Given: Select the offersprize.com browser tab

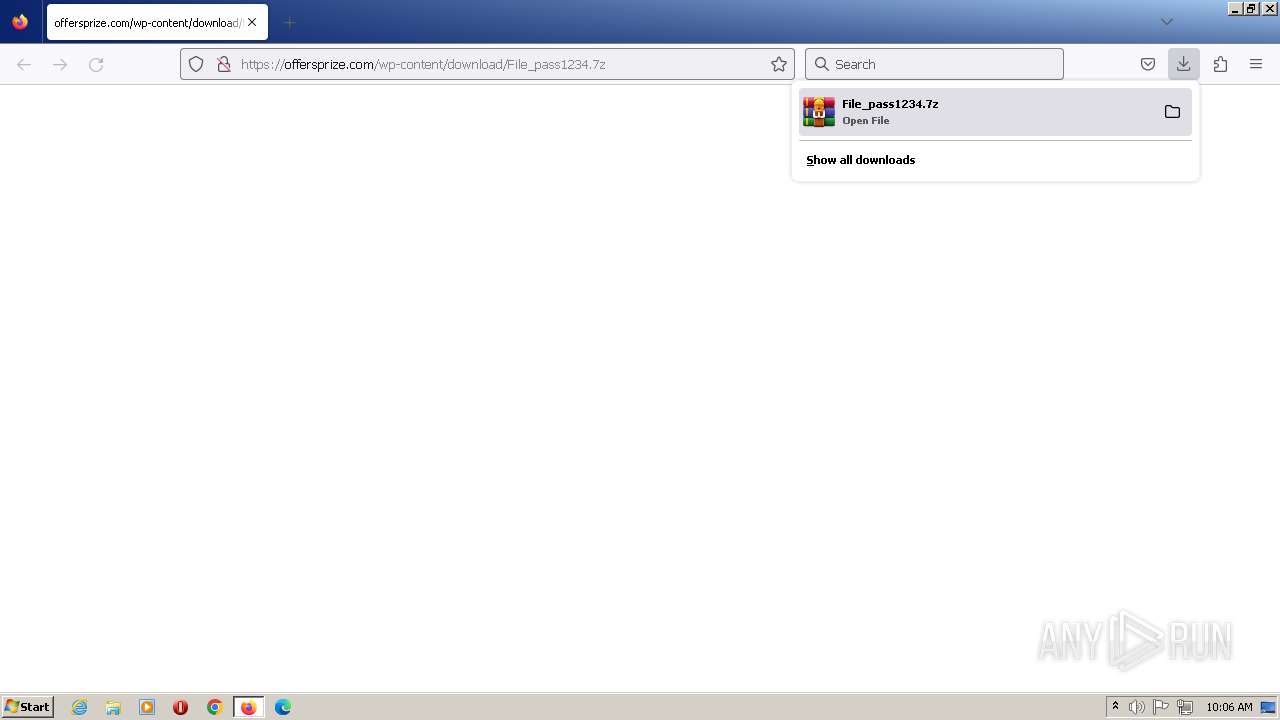Looking at the screenshot, I should [157, 22].
